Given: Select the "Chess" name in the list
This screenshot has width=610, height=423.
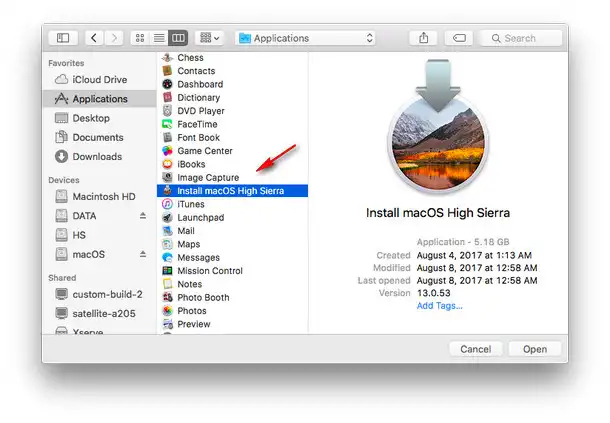Looking at the screenshot, I should (x=190, y=58).
